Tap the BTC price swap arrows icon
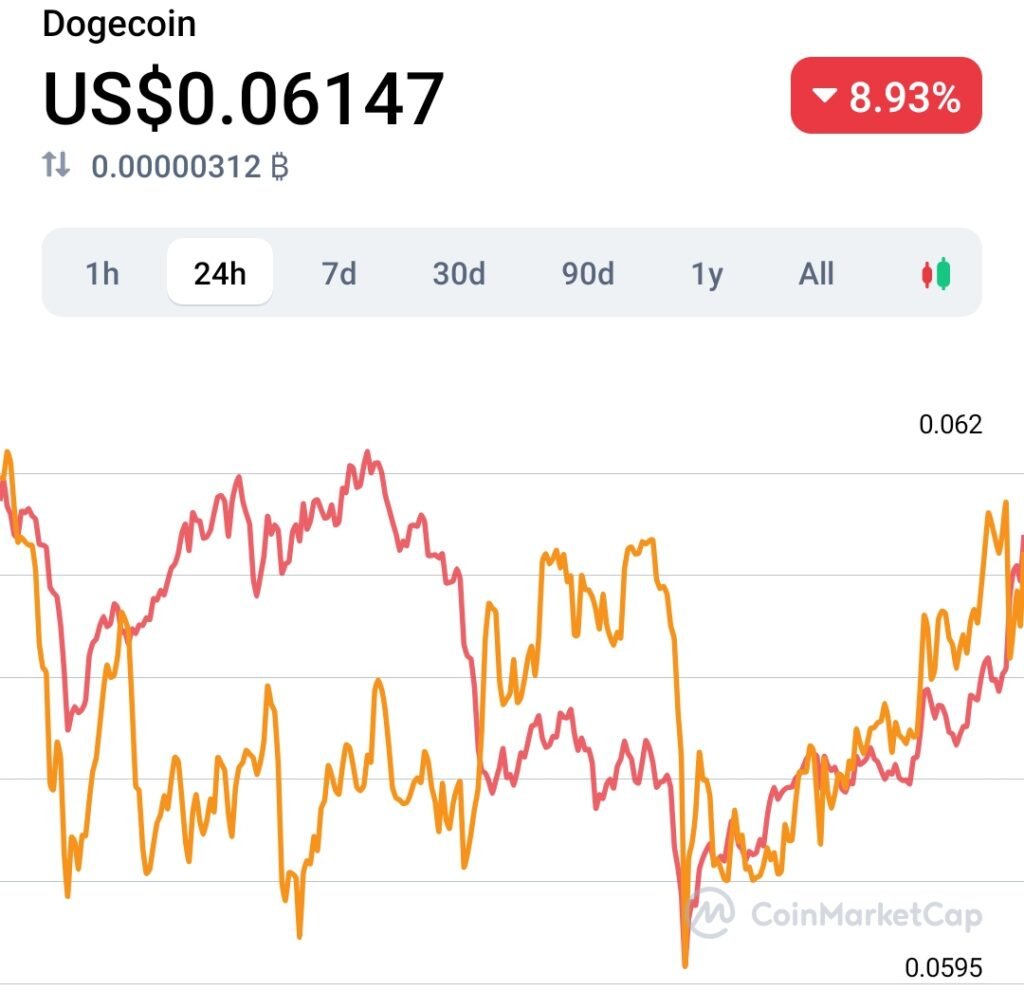This screenshot has width=1024, height=991. click(56, 165)
